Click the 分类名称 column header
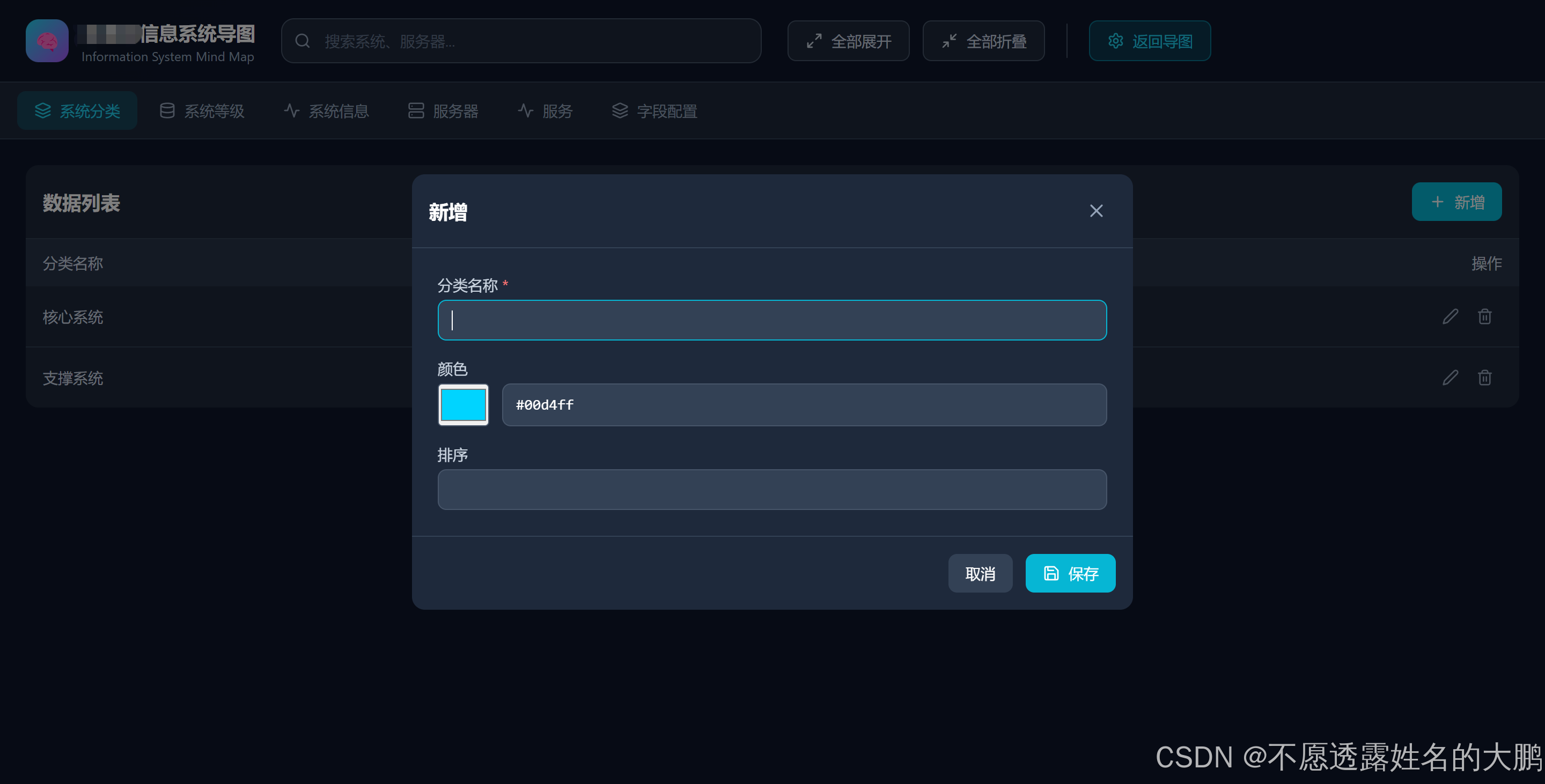The height and width of the screenshot is (784, 1545). pos(72,263)
